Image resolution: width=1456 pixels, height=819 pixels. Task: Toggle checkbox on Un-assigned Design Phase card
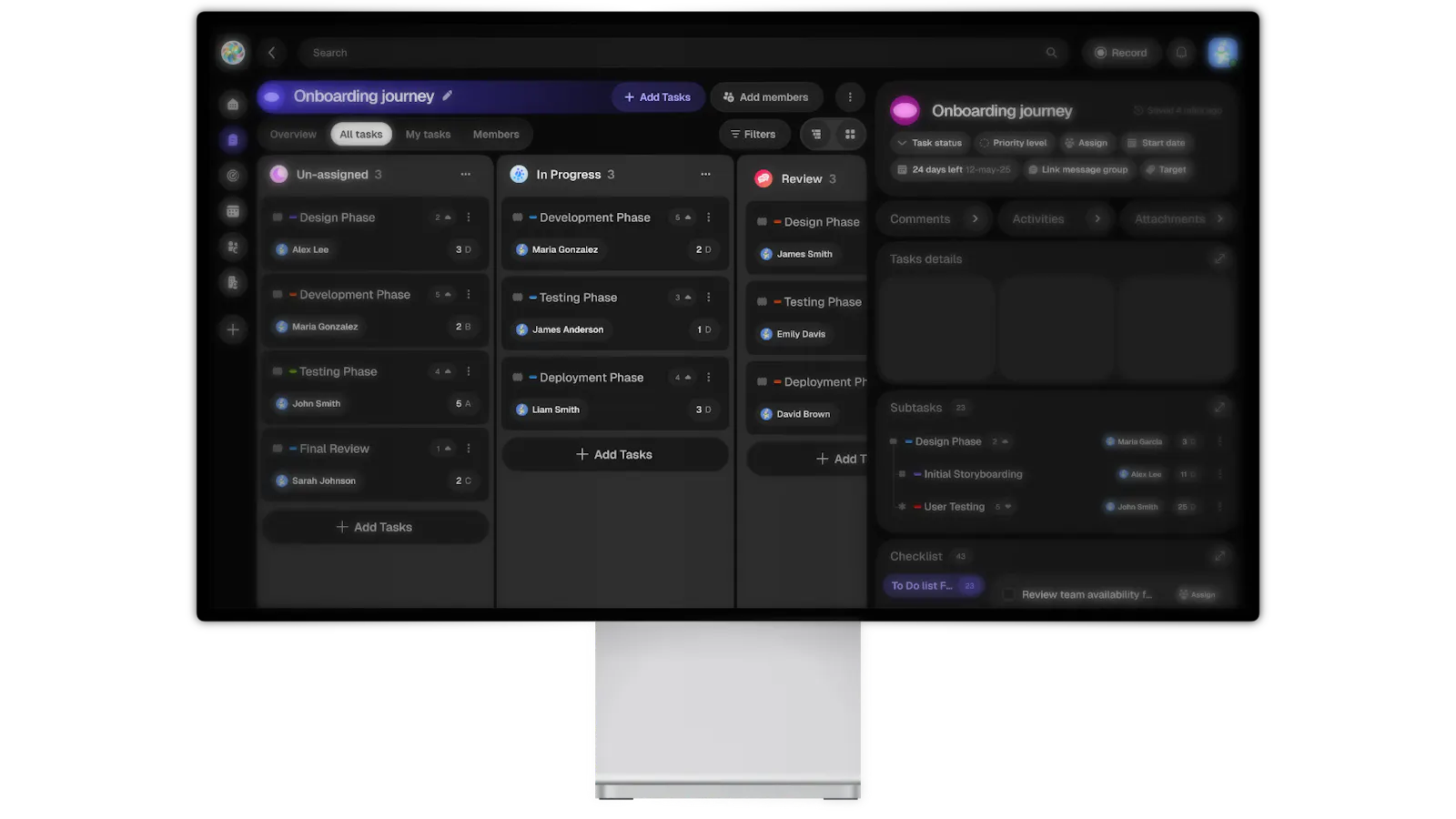point(278,217)
